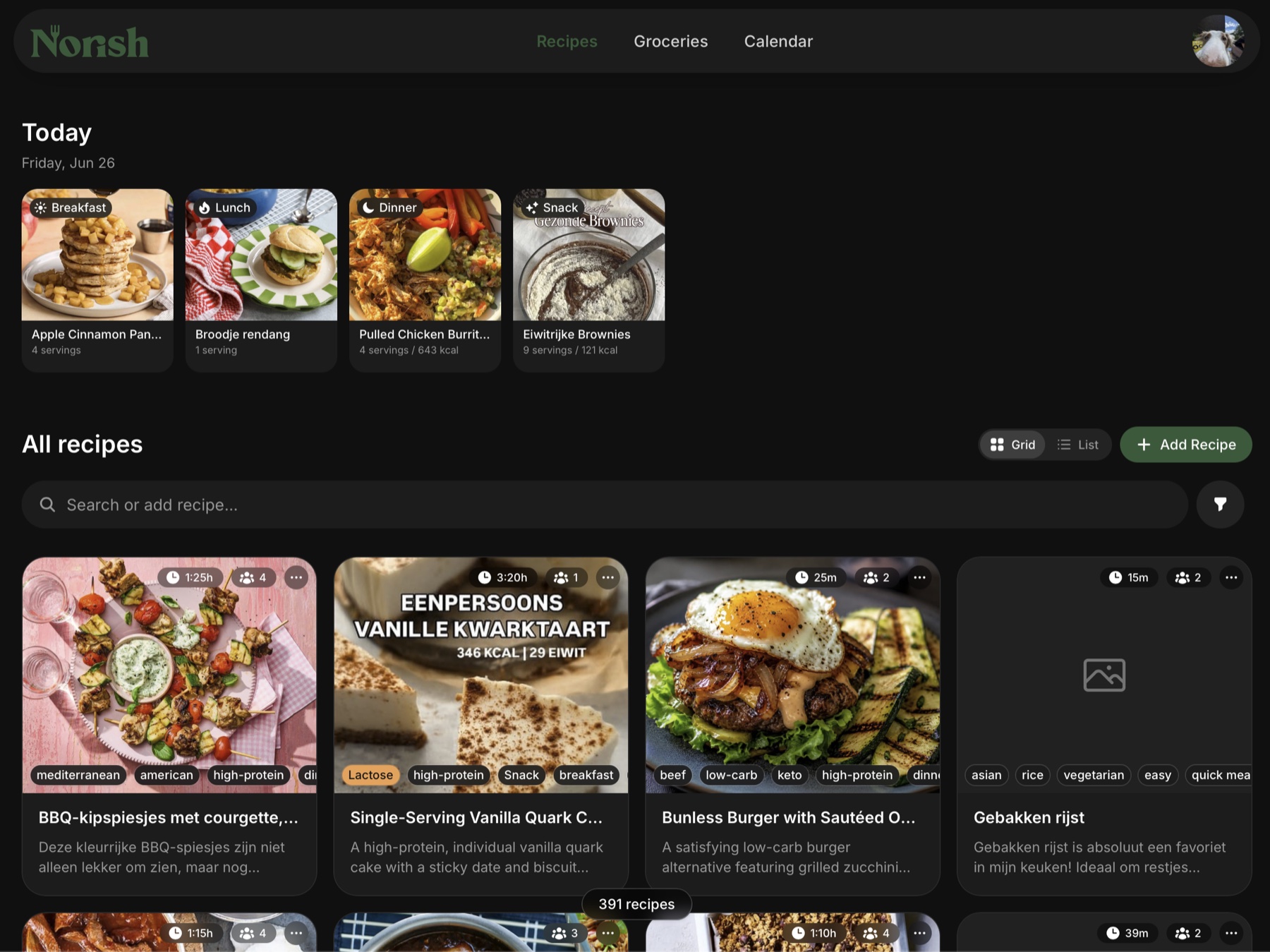Click the 1:25h time badge
Screen dimensions: 1270x952
(x=190, y=577)
